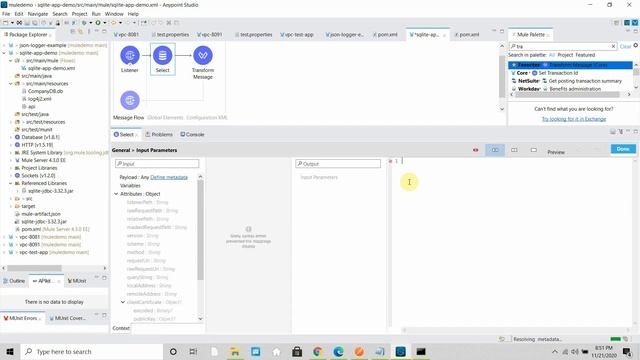Viewport: 640px width, 360px height.
Task: Open the Global Elements tab
Action: pos(165,118)
